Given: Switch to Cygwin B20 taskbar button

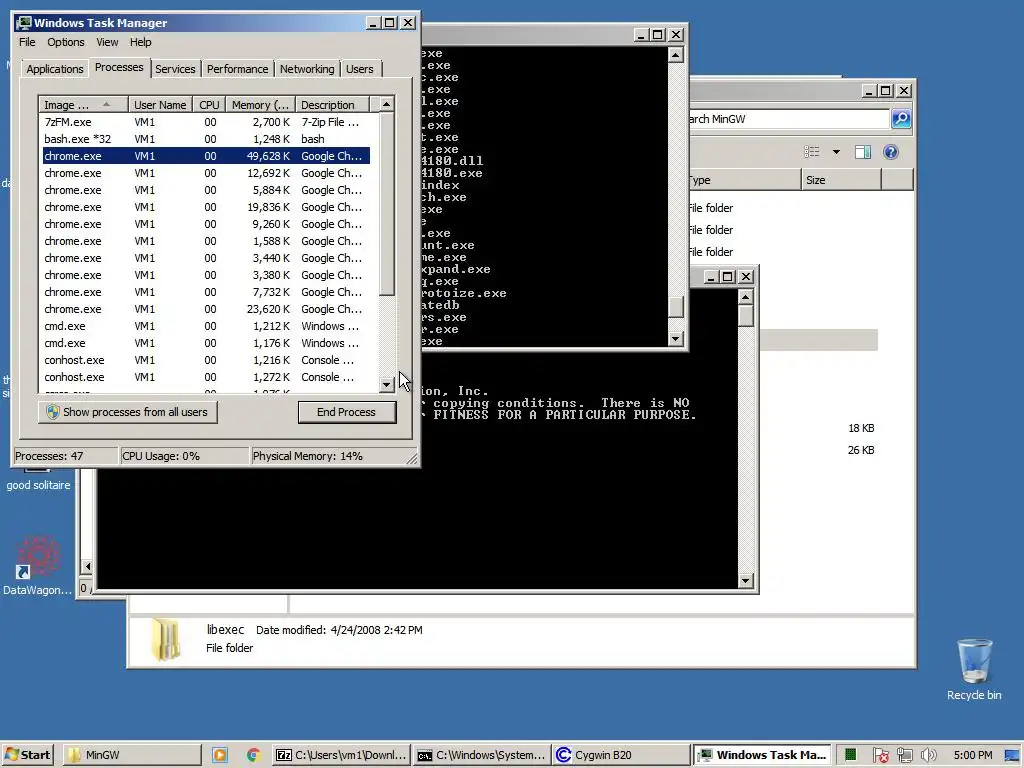Looking at the screenshot, I should coord(622,755).
